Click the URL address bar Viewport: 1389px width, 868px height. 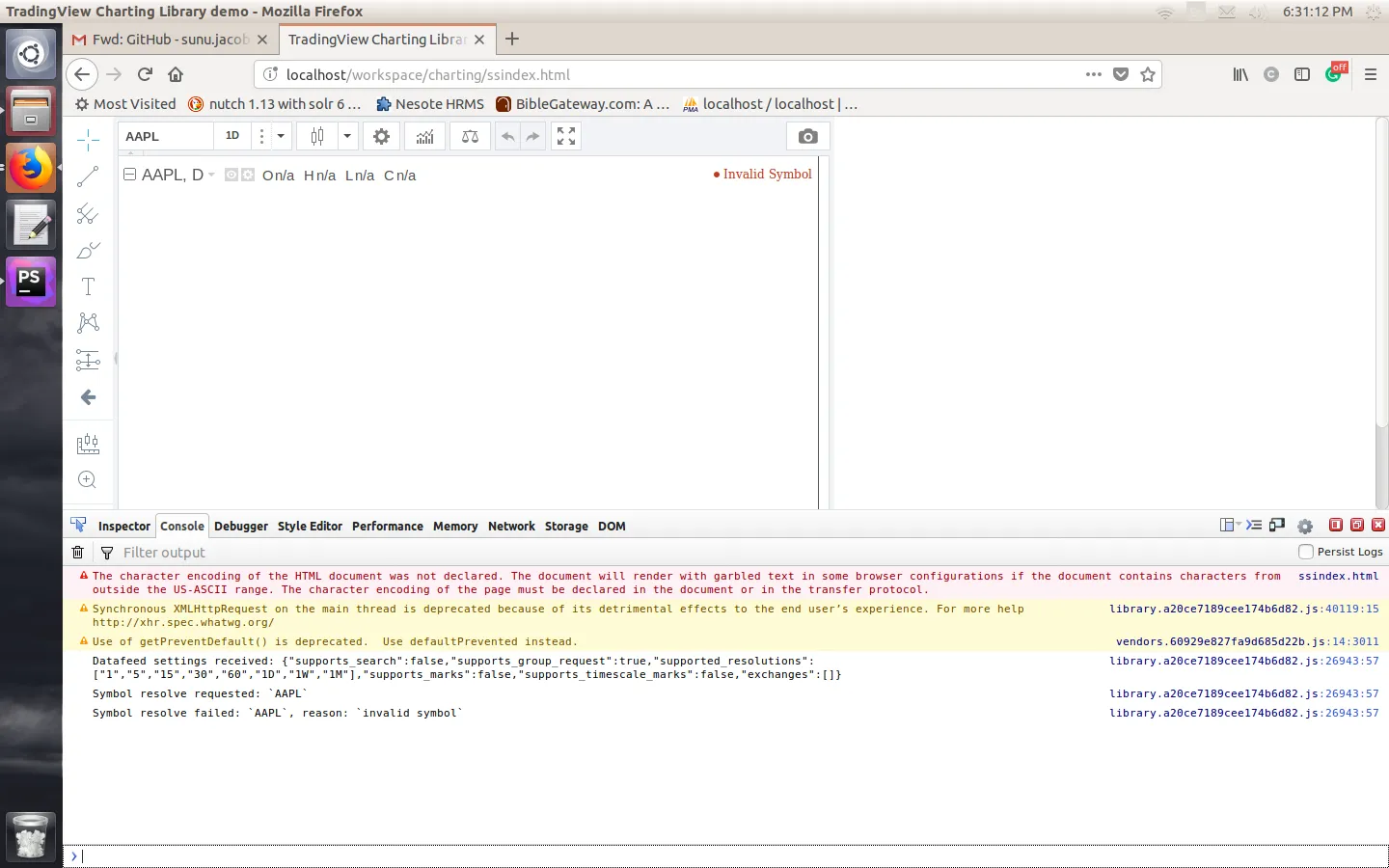680,74
